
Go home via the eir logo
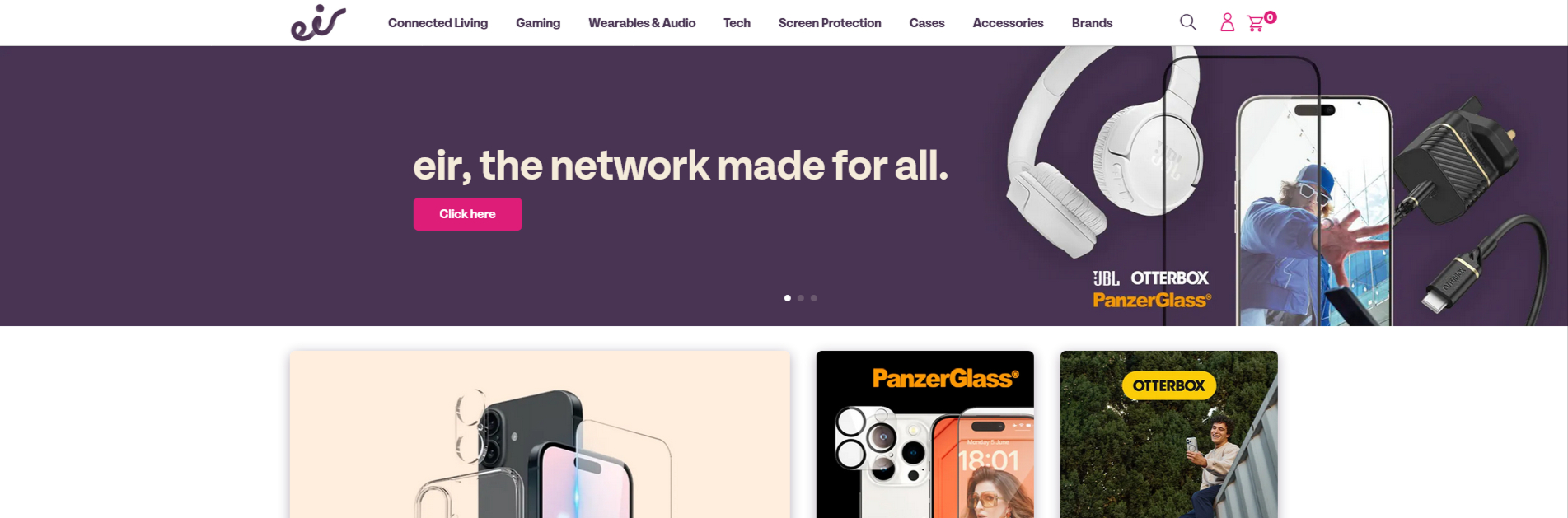point(318,23)
